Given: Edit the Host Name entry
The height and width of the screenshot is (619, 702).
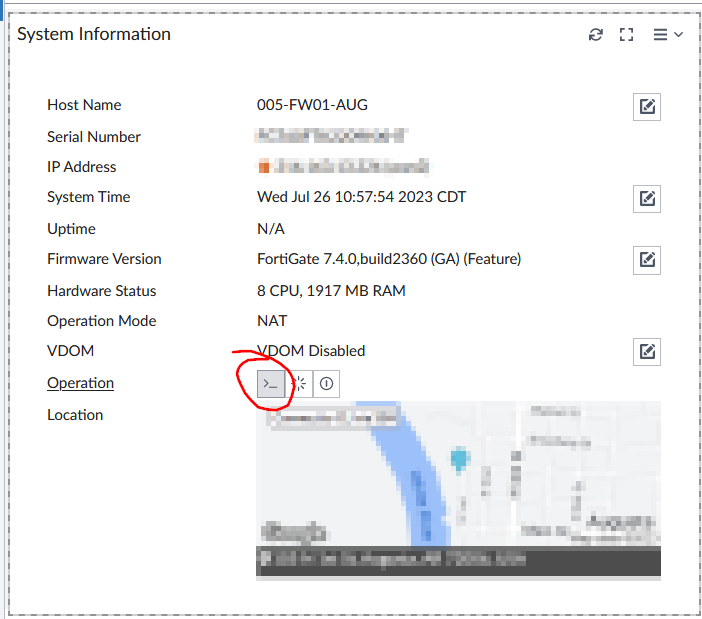Looking at the screenshot, I should pyautogui.click(x=646, y=107).
